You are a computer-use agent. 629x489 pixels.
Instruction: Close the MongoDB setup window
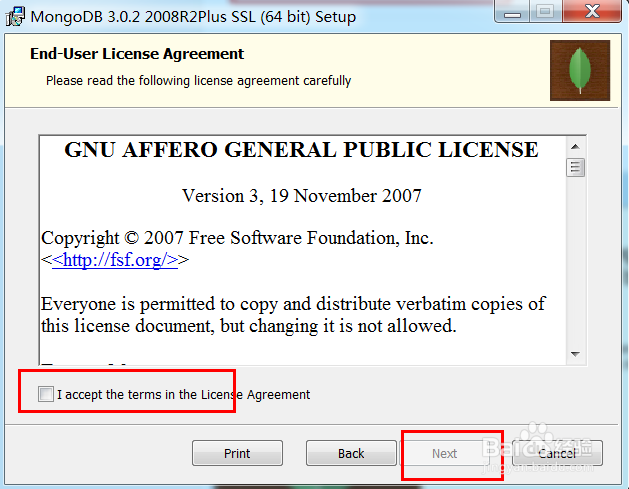click(592, 11)
